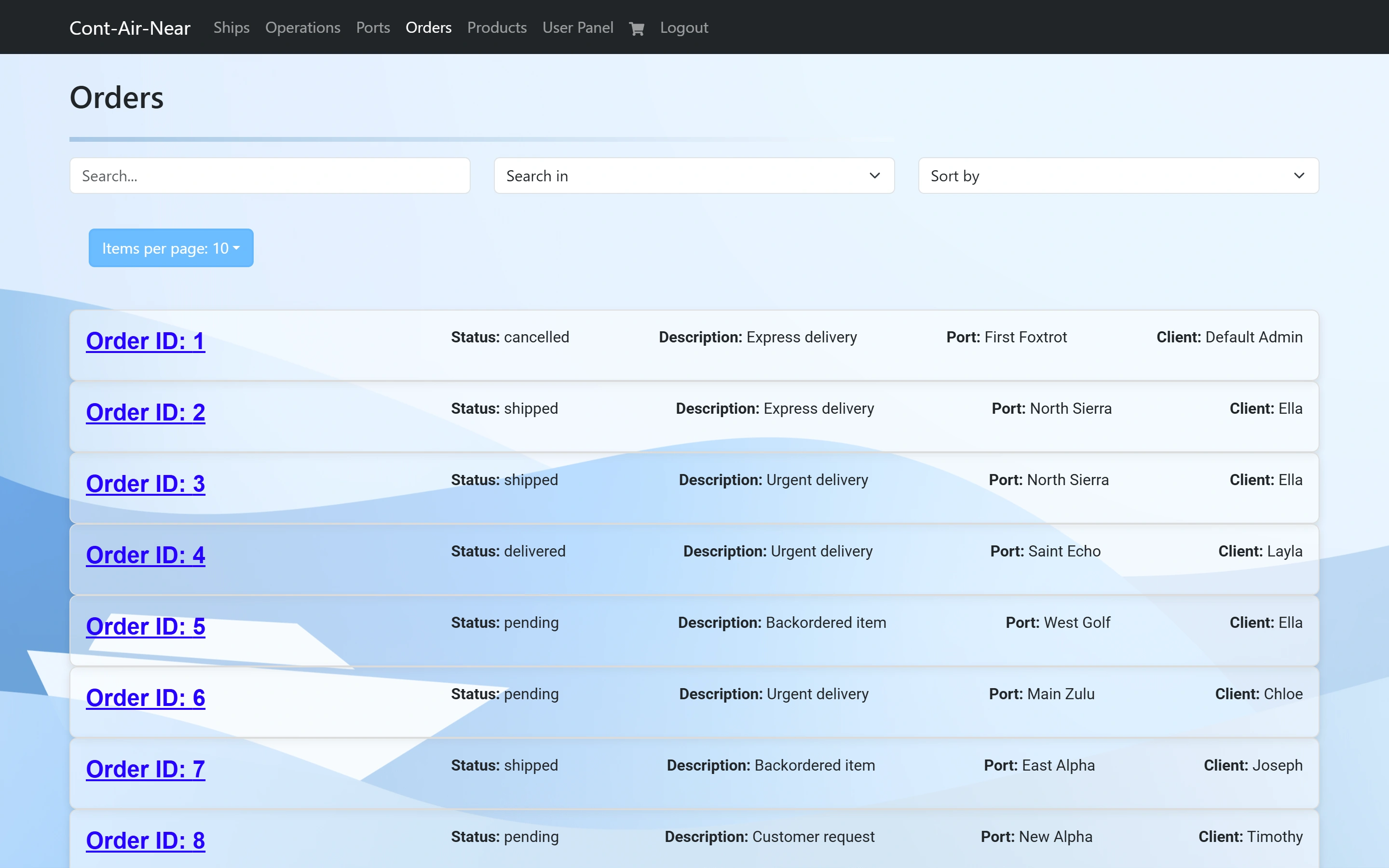Expand the Sort by dropdown

[1118, 176]
